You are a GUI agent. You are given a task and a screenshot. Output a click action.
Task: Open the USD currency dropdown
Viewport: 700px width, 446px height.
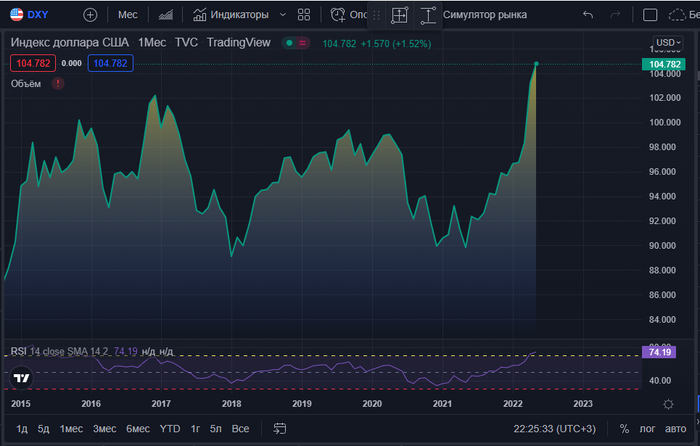(667, 43)
